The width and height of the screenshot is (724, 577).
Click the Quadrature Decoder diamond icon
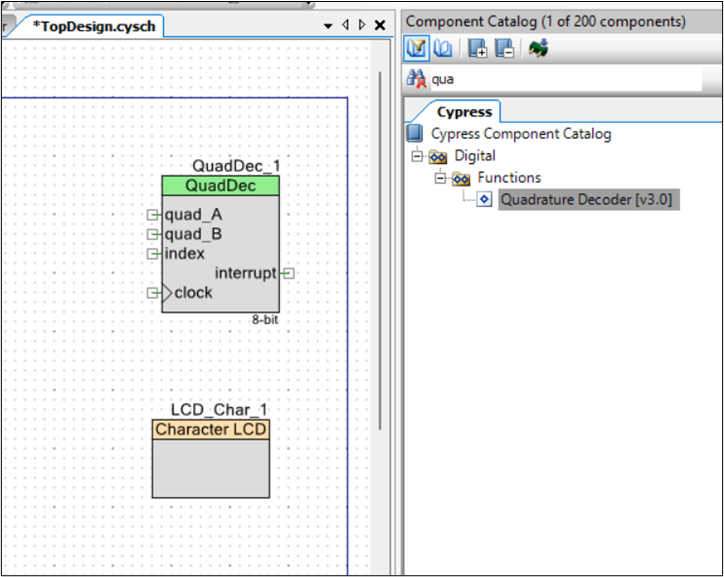pyautogui.click(x=484, y=199)
